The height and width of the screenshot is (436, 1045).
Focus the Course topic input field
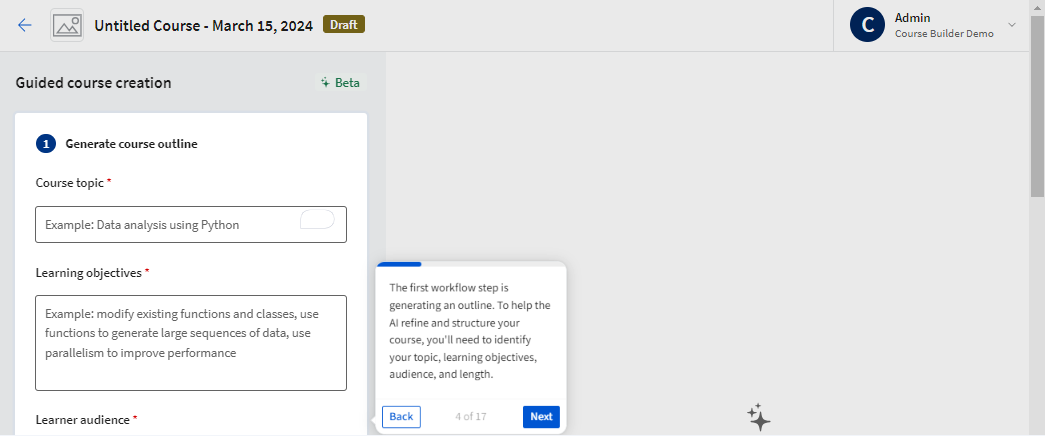click(165, 225)
